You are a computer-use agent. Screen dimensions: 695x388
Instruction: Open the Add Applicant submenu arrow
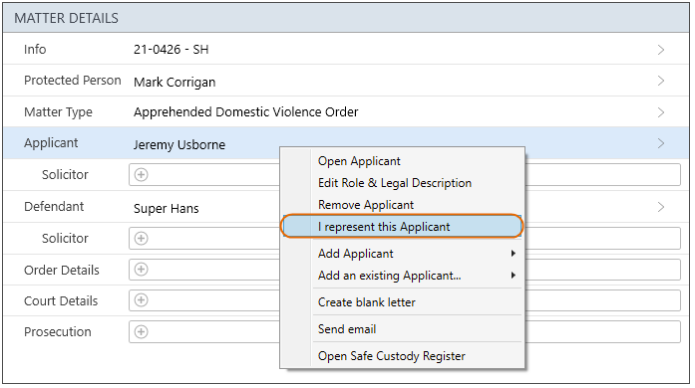click(513, 254)
